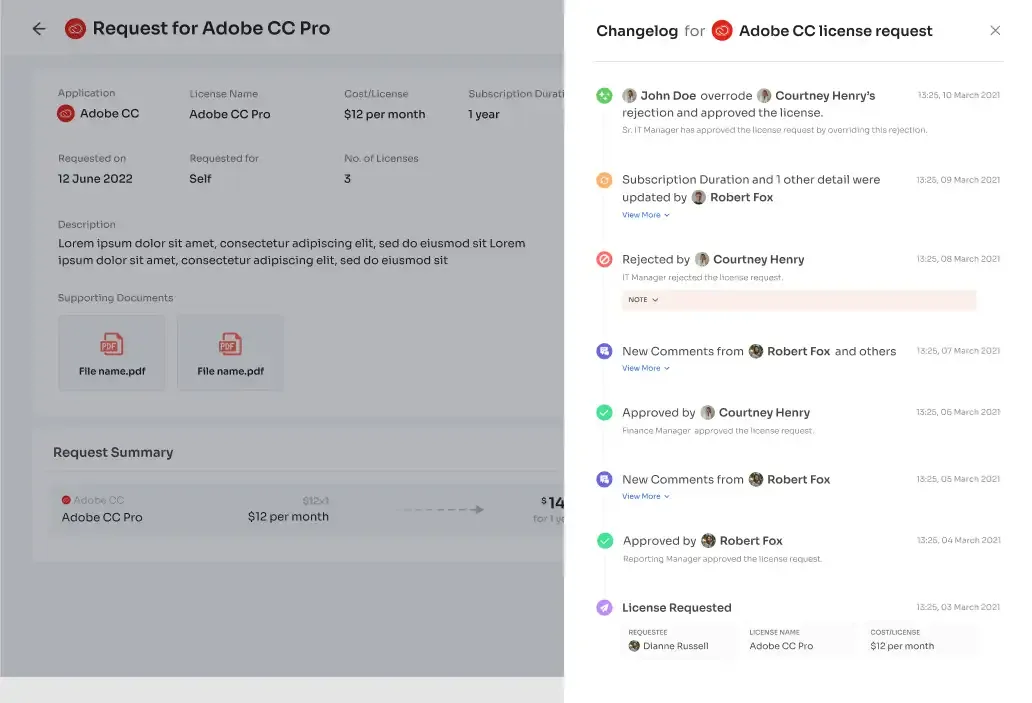Click green approved icon for Courtney Henry entry
Image resolution: width=1032 pixels, height=703 pixels.
click(604, 413)
